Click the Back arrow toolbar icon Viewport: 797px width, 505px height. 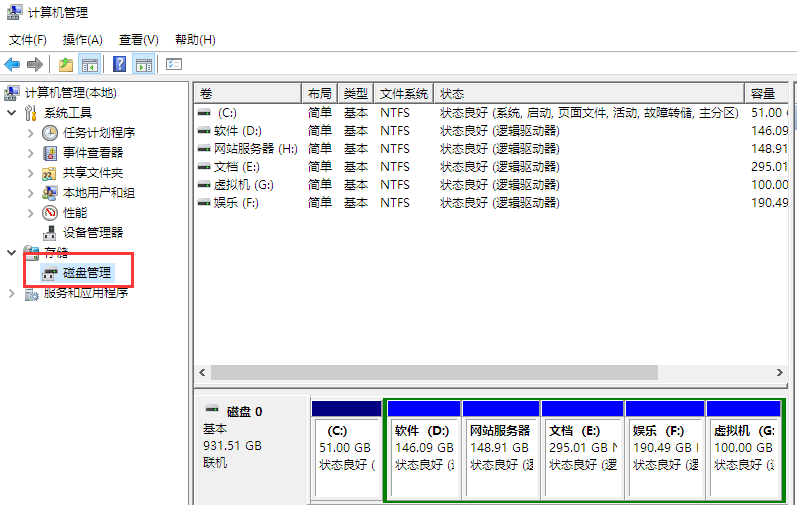point(12,65)
